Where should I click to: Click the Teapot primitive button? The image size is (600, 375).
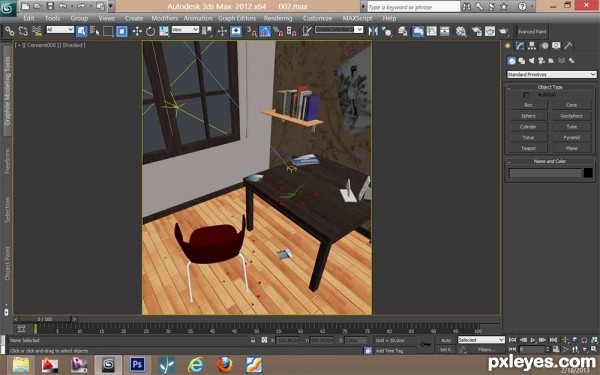[528, 148]
